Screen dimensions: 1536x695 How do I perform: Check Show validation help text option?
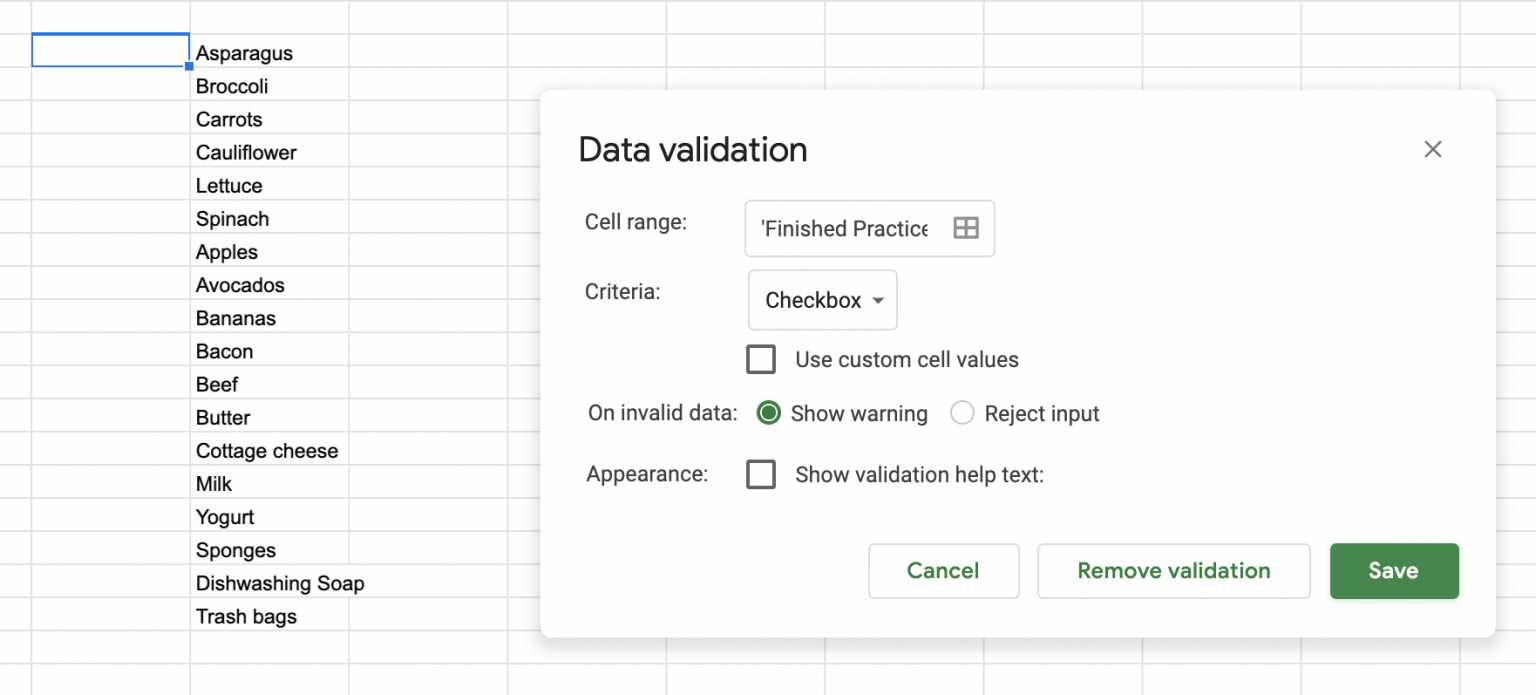click(761, 474)
